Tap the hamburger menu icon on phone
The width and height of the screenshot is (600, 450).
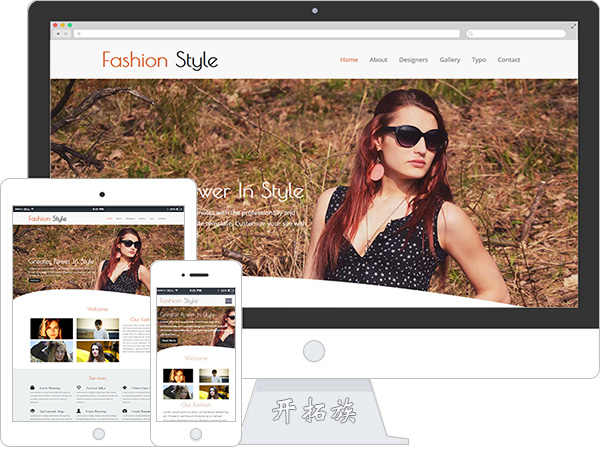coord(228,301)
